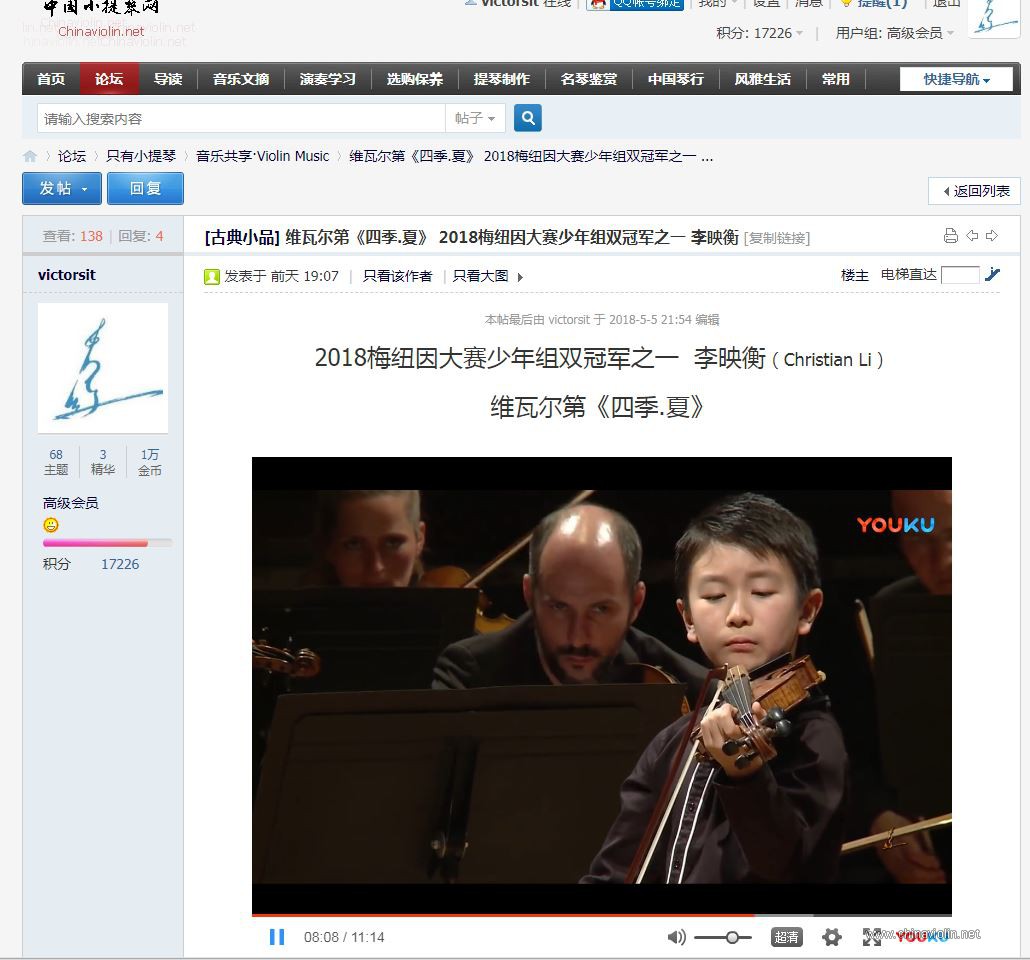Click the green post icon beside 发表于
The width and height of the screenshot is (1030, 960).
coord(212,277)
